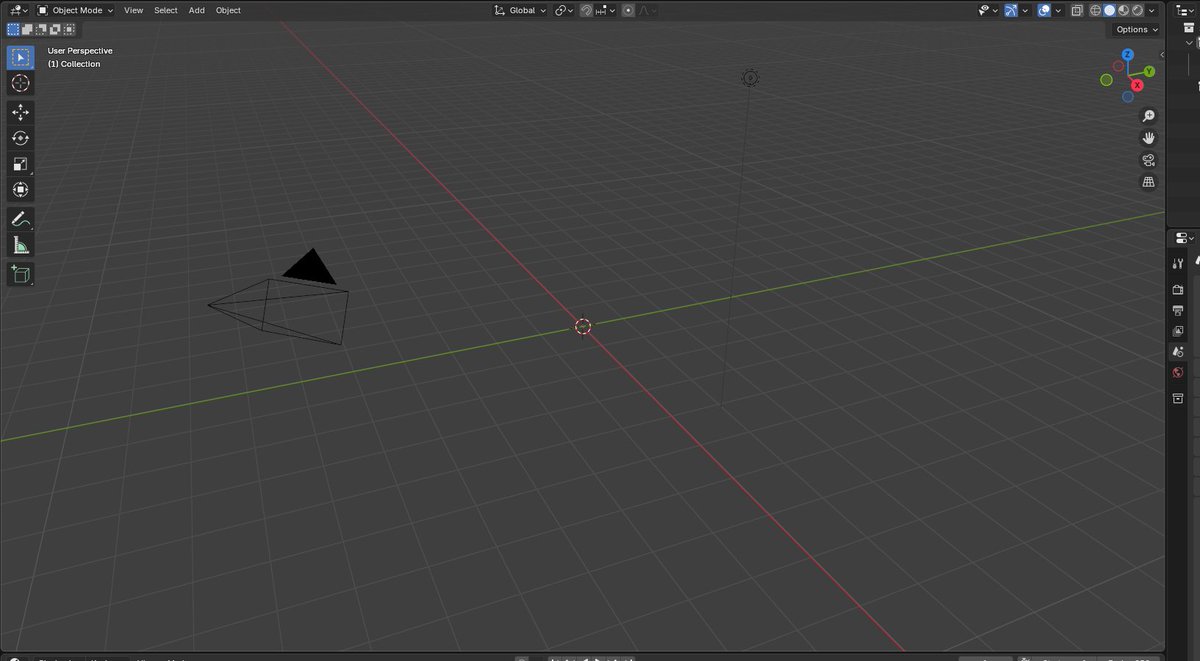This screenshot has width=1200, height=661.
Task: Toggle viewport overlays
Action: pyautogui.click(x=1044, y=10)
